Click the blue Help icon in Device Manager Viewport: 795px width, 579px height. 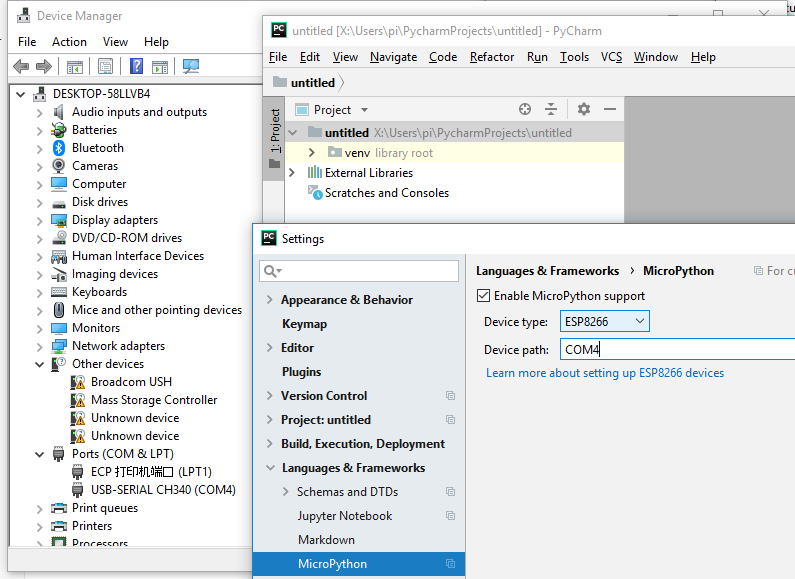pyautogui.click(x=135, y=67)
